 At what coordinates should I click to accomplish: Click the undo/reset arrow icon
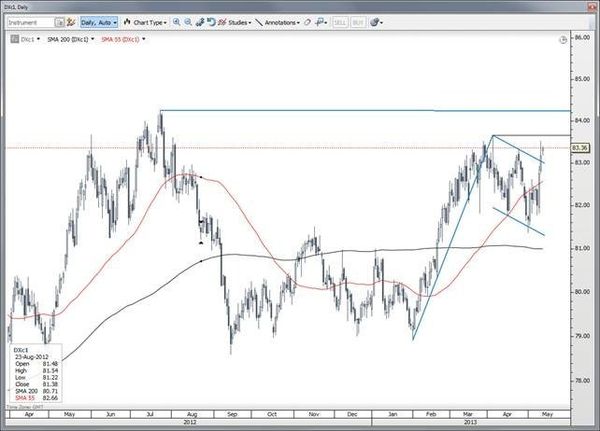pos(211,22)
